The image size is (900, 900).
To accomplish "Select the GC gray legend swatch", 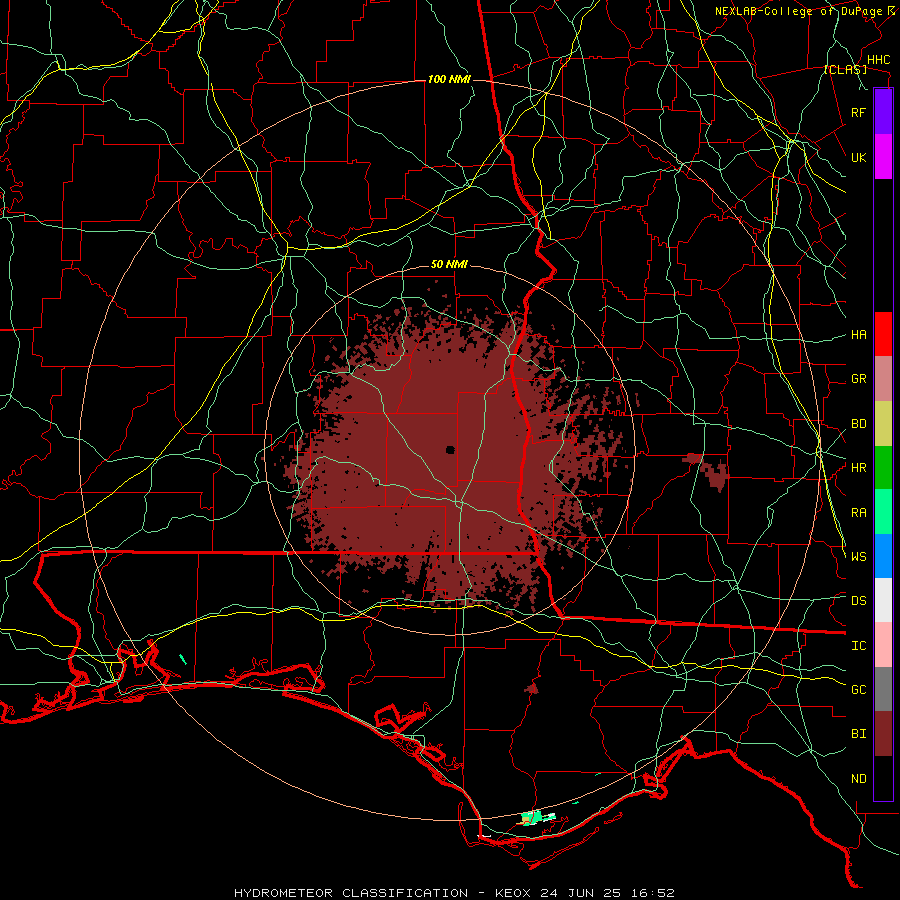I will (883, 689).
